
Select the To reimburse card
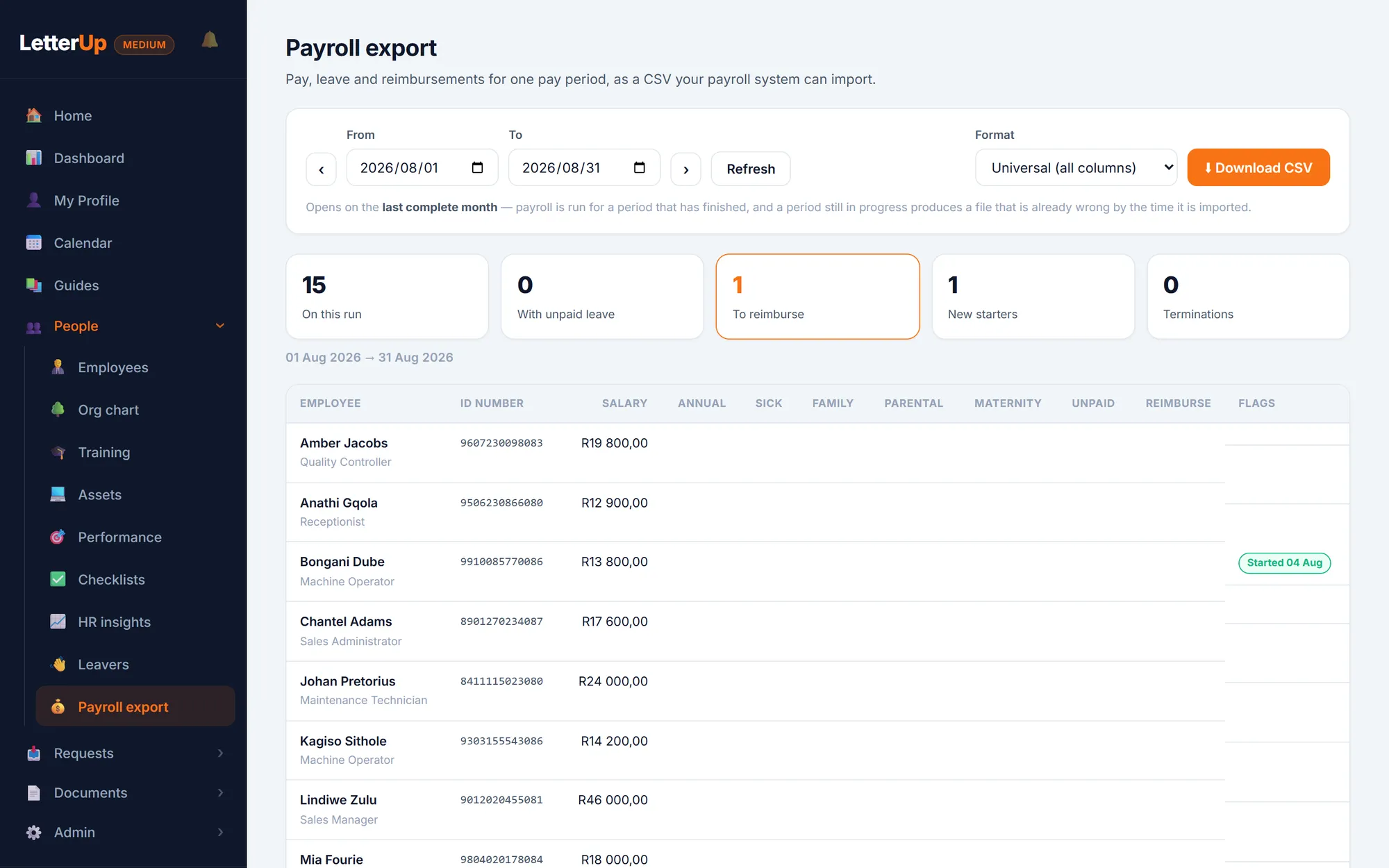click(x=817, y=297)
